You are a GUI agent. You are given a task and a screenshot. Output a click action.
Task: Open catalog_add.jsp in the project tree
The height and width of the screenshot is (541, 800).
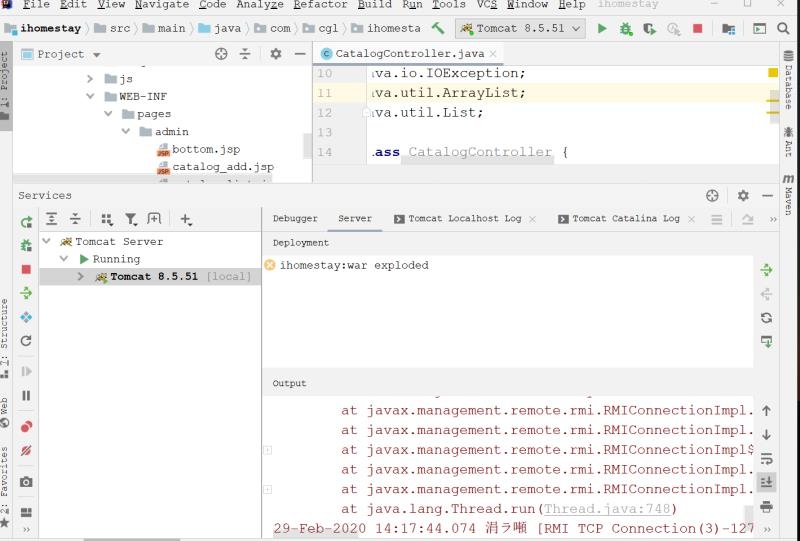222,167
